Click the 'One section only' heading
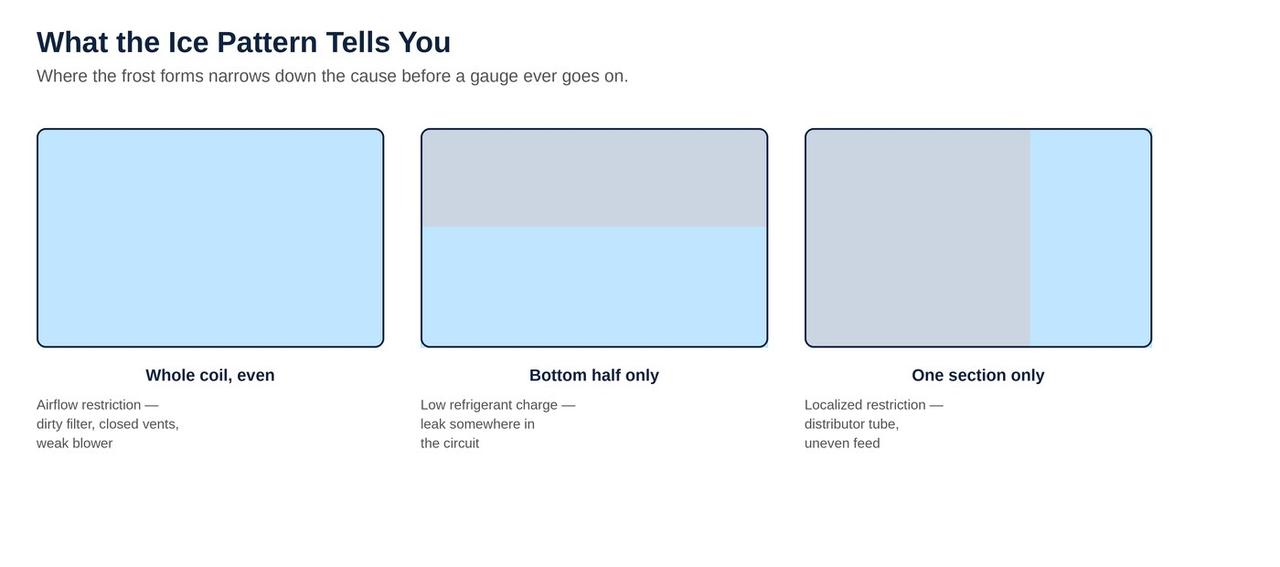 tap(978, 375)
